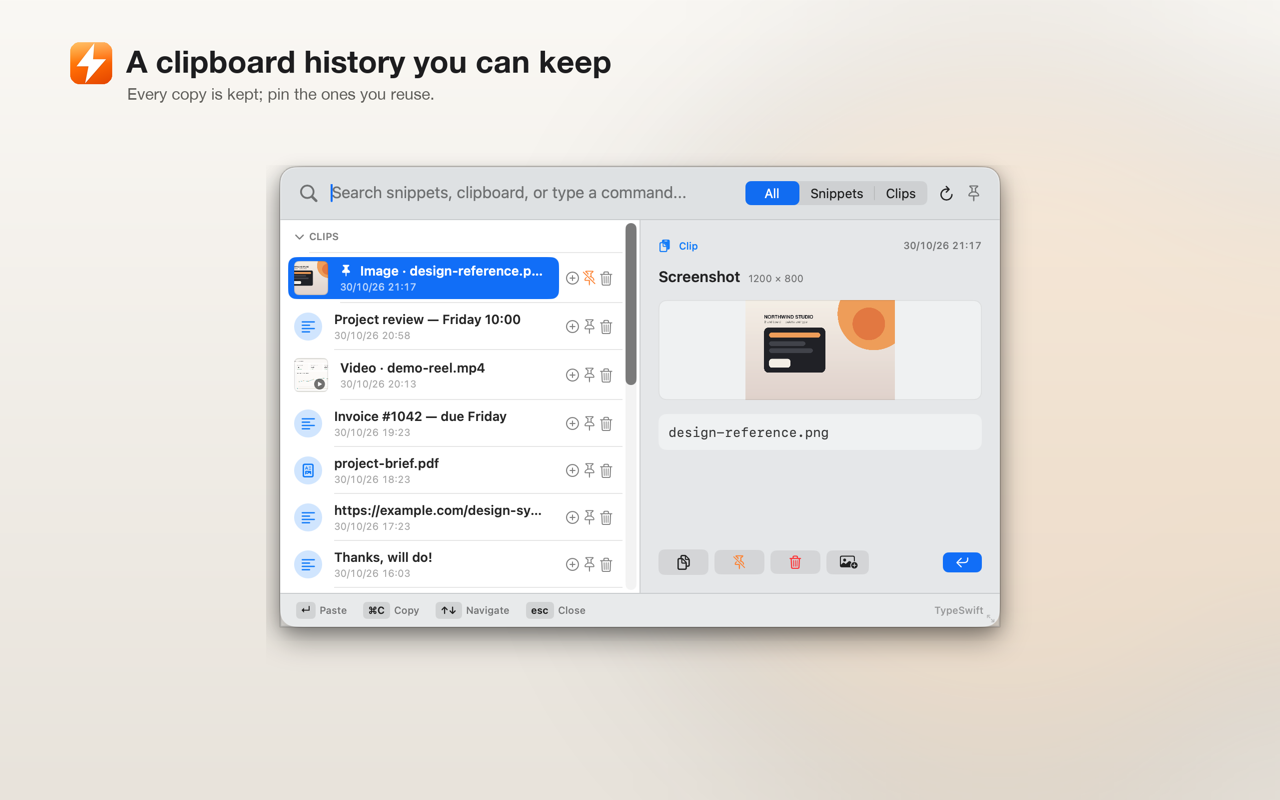This screenshot has height=800, width=1280.
Task: Click add icon on Thanks, will do! row
Action: (x=572, y=565)
